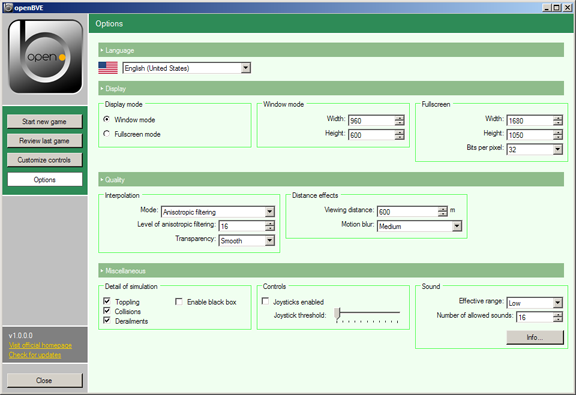Collapse the Language section header

[x=331, y=50]
